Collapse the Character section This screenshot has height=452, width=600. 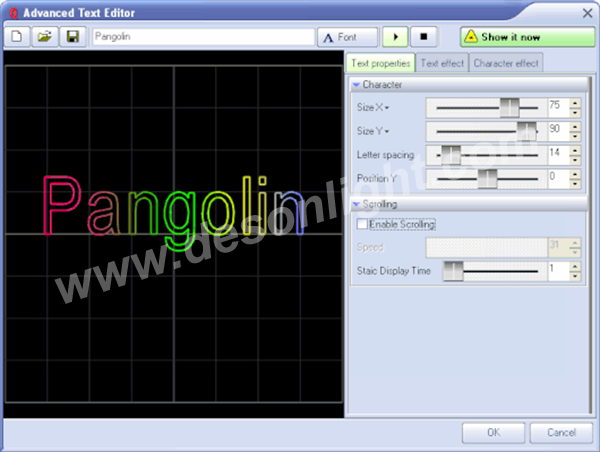[356, 85]
